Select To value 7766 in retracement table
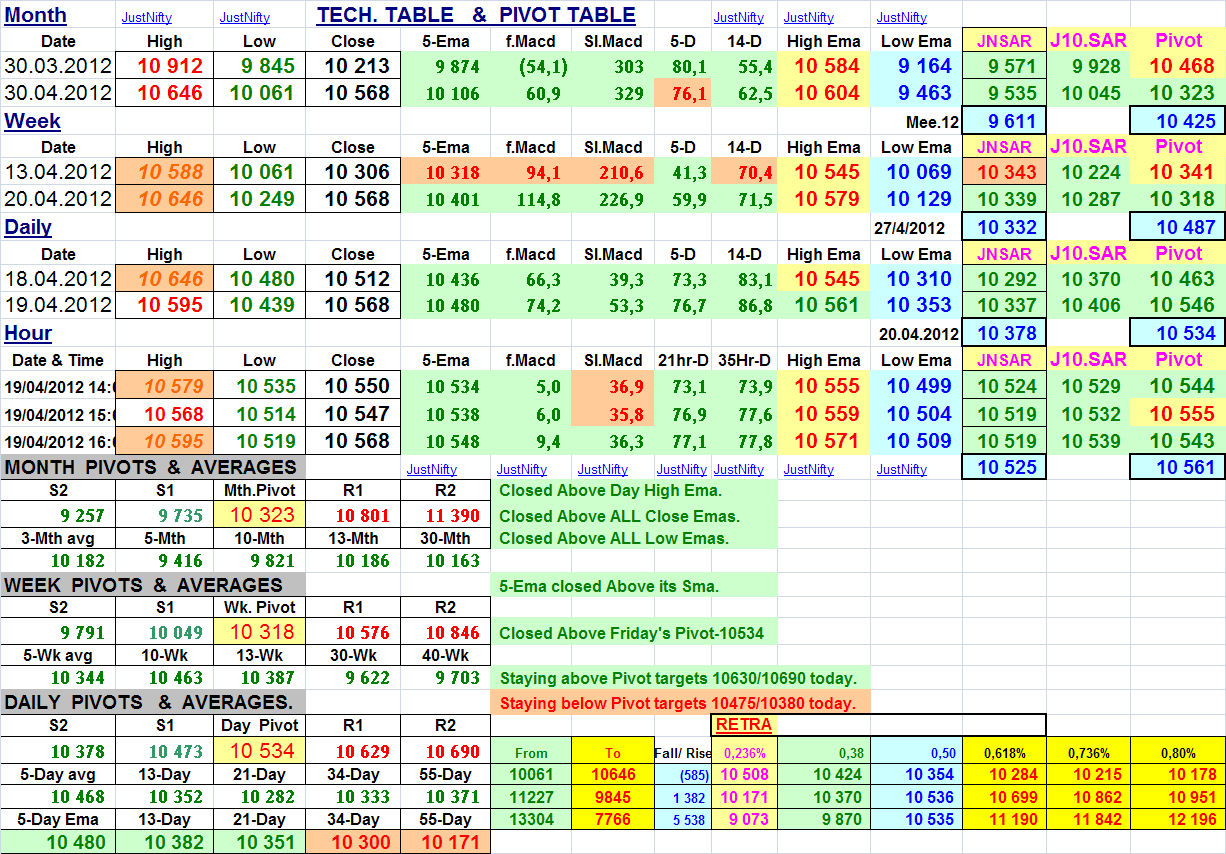 pyautogui.click(x=613, y=819)
